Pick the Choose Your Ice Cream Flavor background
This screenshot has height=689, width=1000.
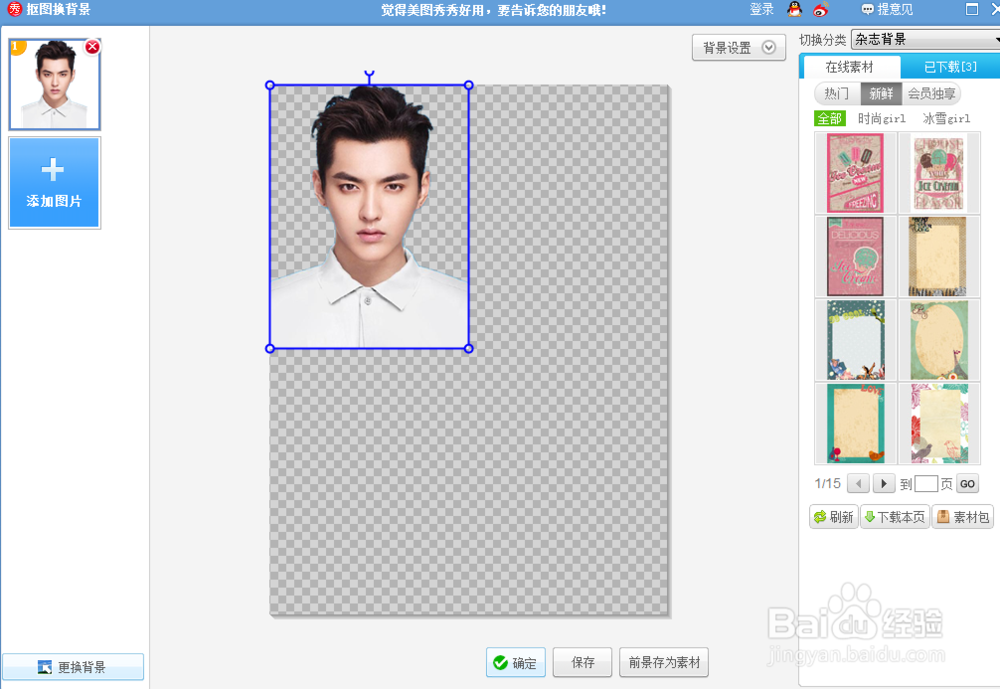[x=938, y=173]
